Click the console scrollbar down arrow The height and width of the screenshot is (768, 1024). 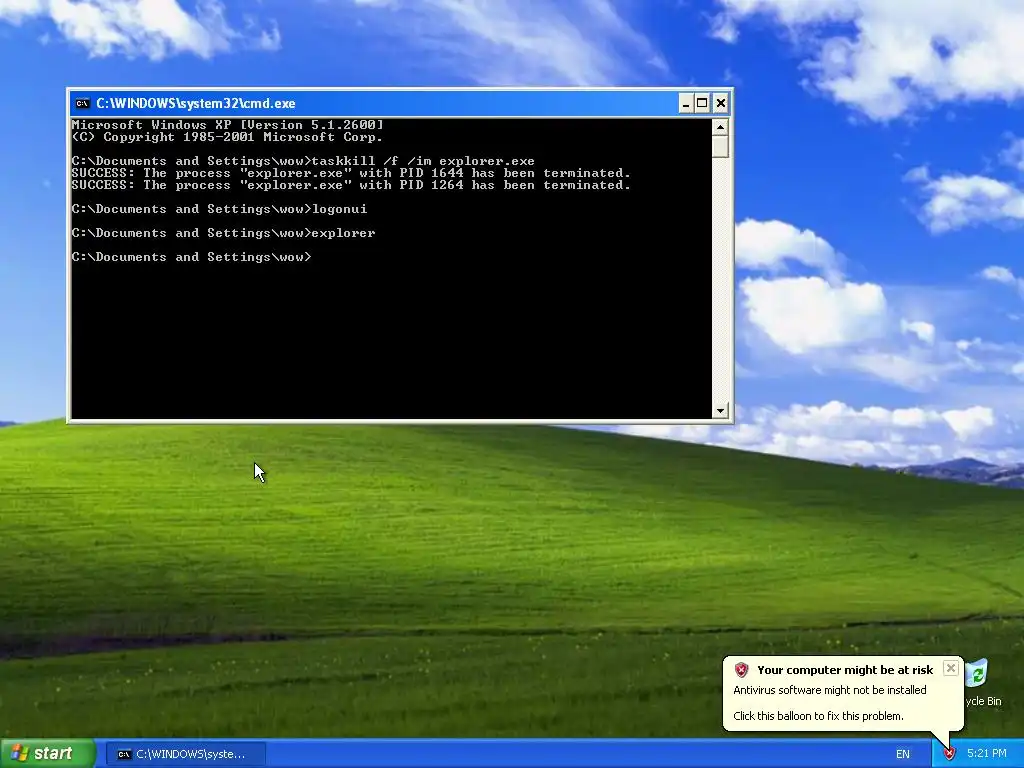click(720, 410)
